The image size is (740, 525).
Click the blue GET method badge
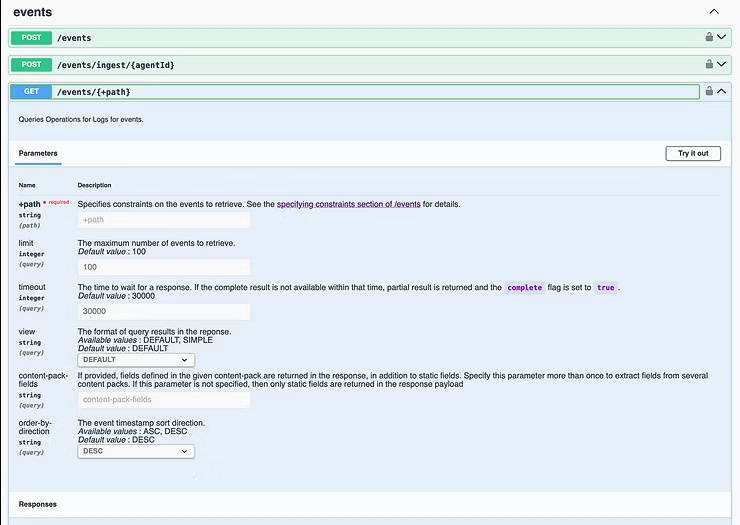pyautogui.click(x=31, y=92)
